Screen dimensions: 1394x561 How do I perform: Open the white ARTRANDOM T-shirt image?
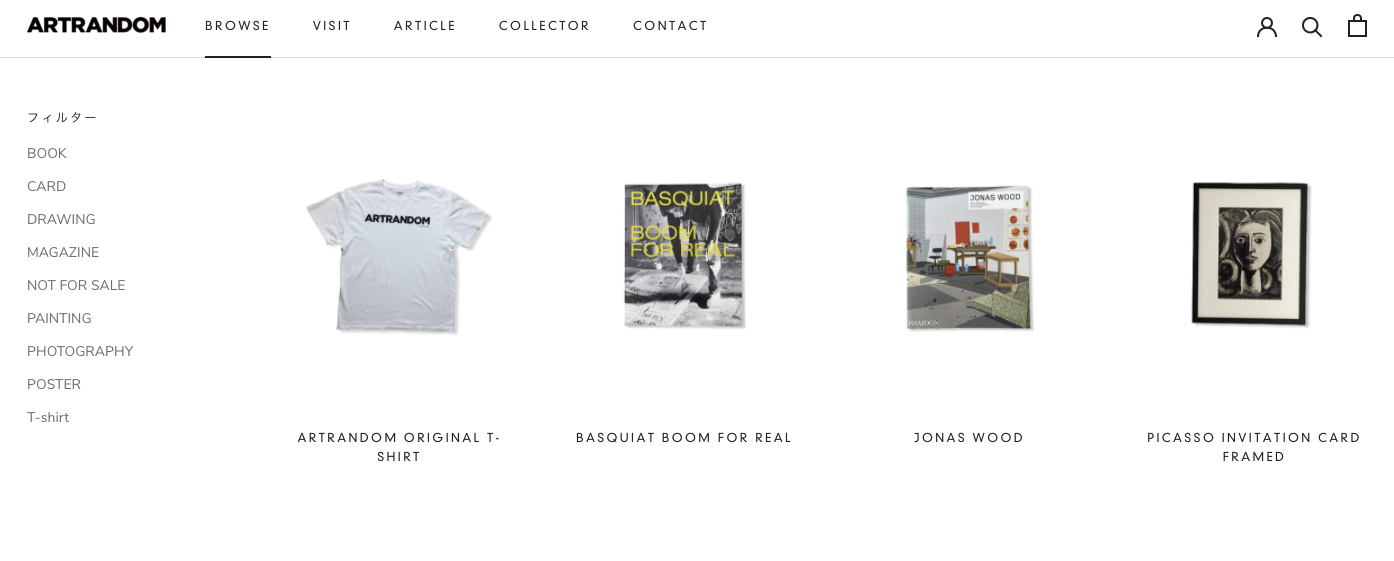tap(399, 256)
